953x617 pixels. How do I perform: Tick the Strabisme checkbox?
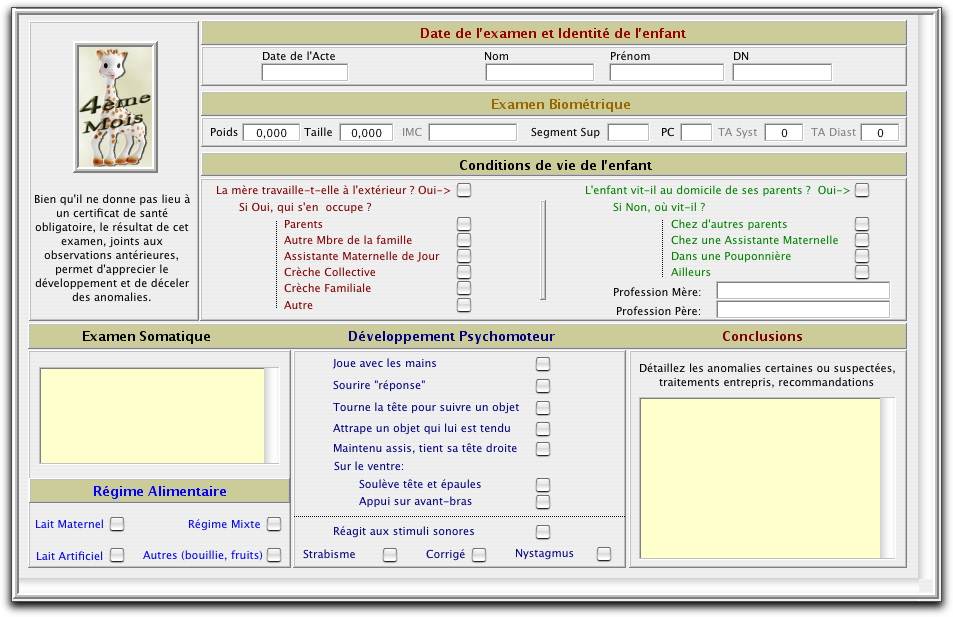(x=390, y=555)
